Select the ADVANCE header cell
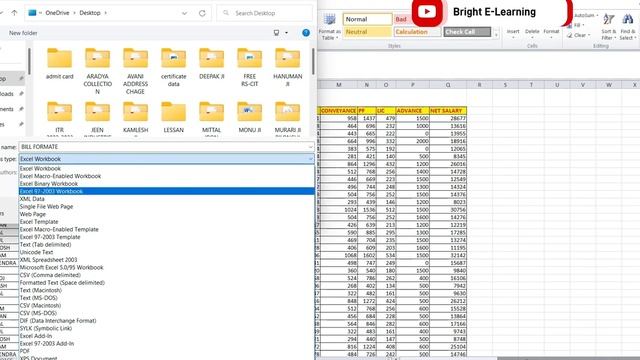 [412, 111]
